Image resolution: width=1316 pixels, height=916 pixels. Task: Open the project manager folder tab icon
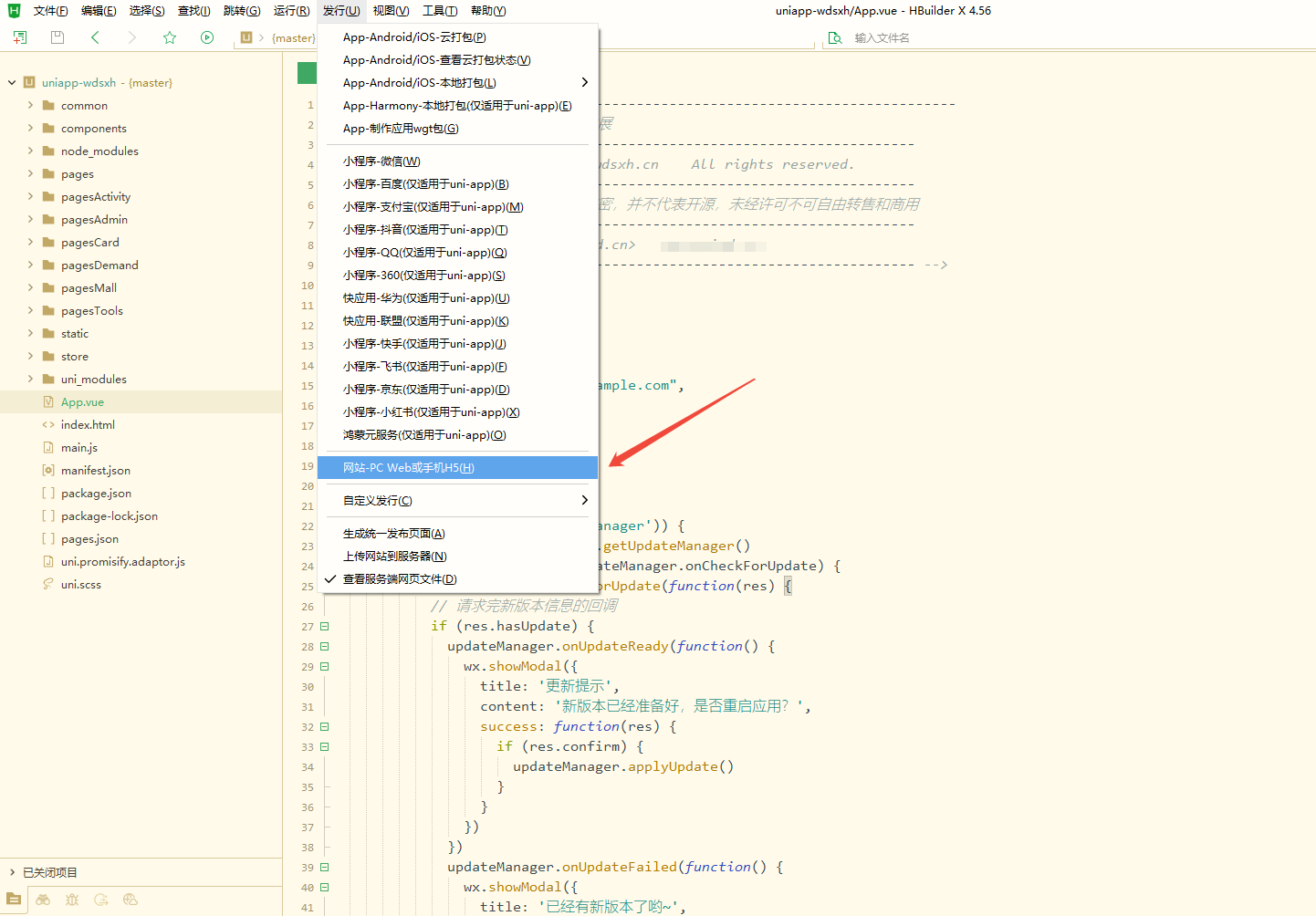pos(14,900)
